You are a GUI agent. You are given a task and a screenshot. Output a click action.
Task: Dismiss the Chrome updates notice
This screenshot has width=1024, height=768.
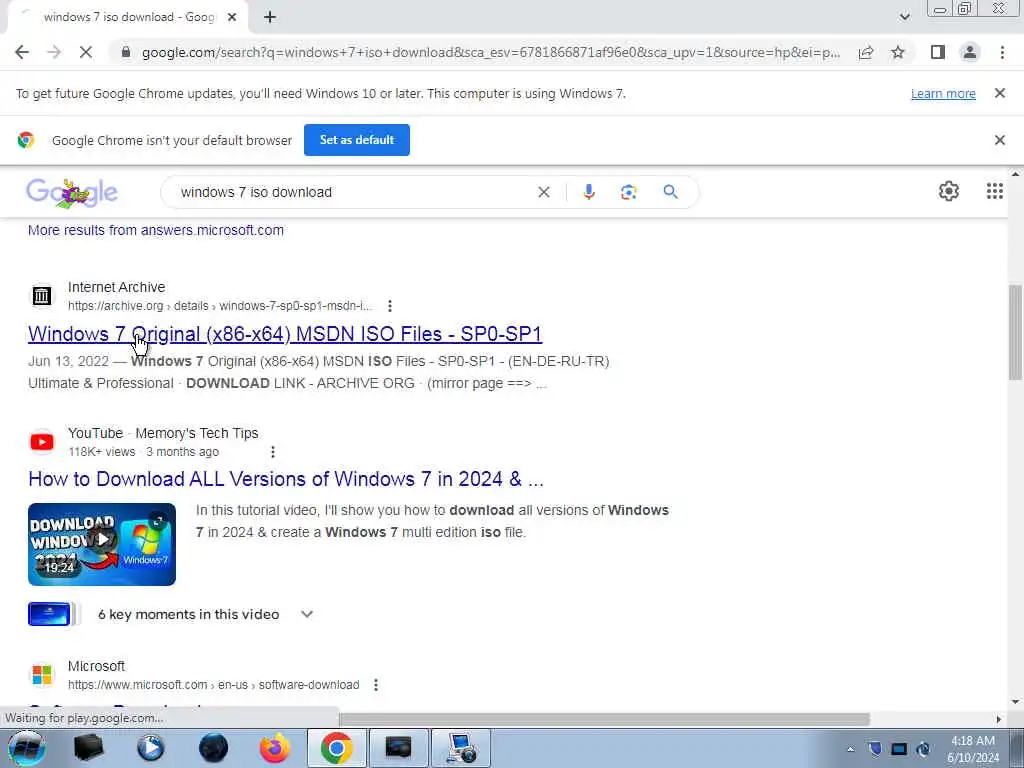tap(999, 93)
